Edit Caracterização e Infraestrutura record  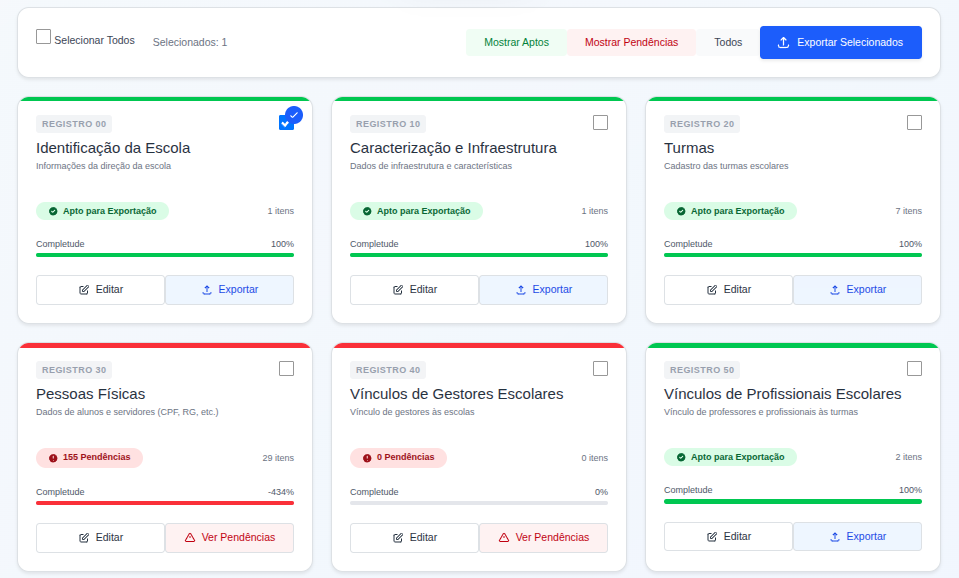click(414, 289)
